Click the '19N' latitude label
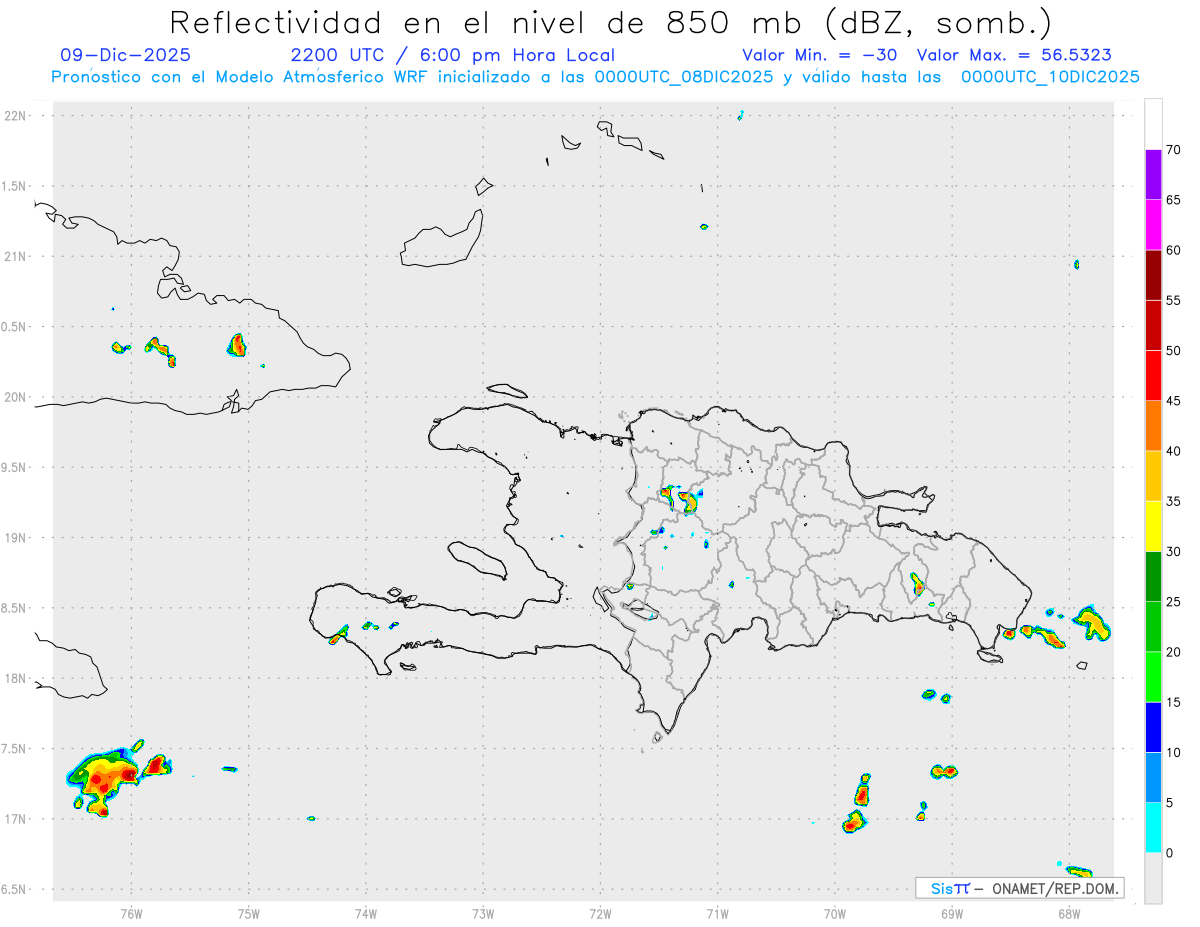The height and width of the screenshot is (927, 1200). [x=15, y=538]
